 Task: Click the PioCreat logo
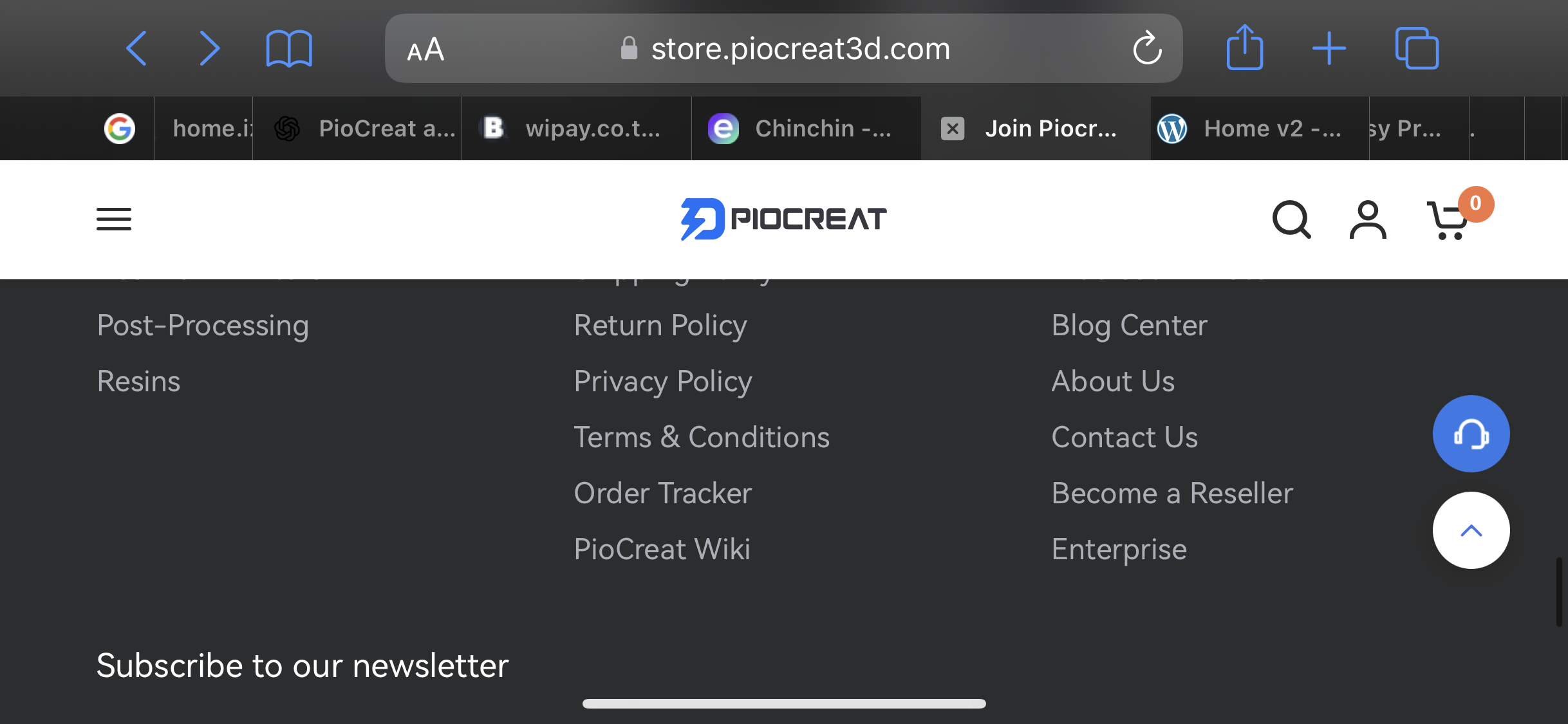[783, 219]
